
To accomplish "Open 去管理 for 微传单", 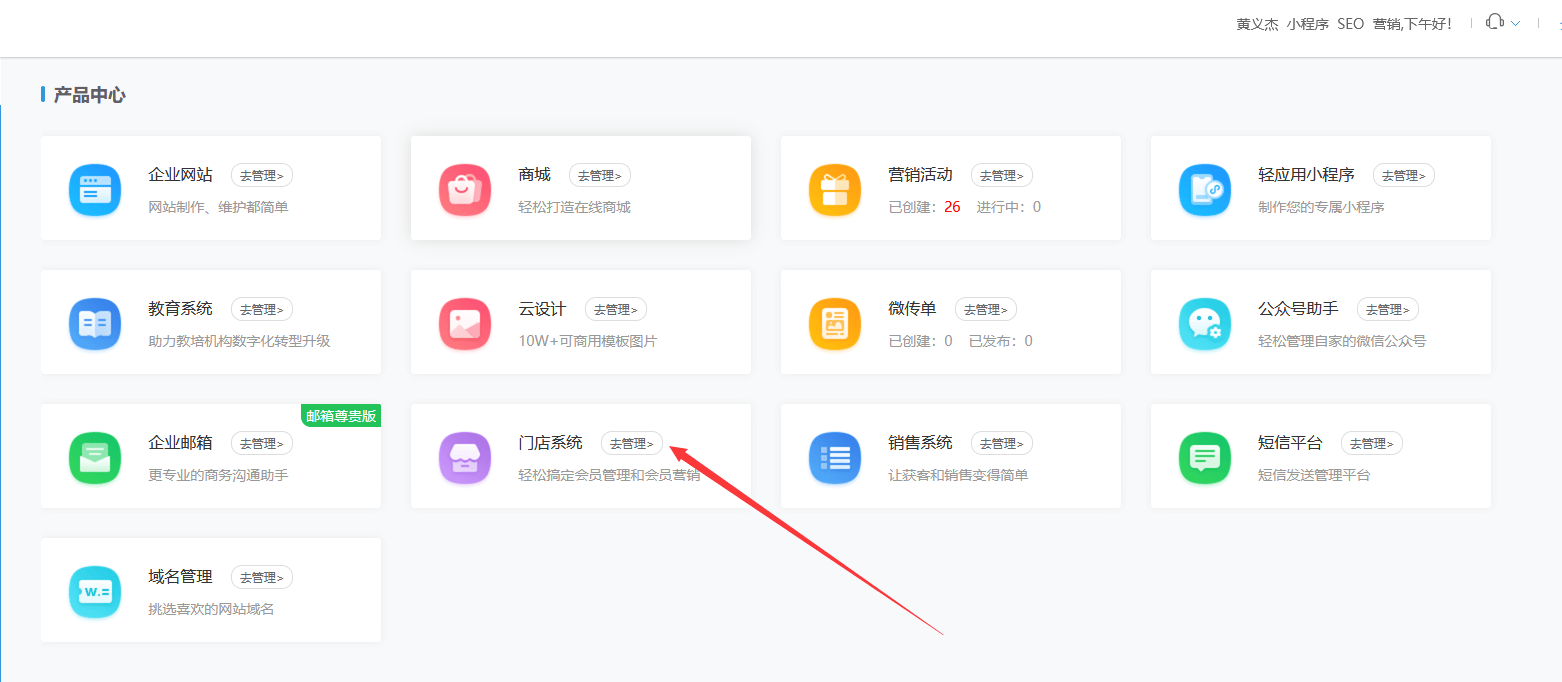I will (986, 309).
